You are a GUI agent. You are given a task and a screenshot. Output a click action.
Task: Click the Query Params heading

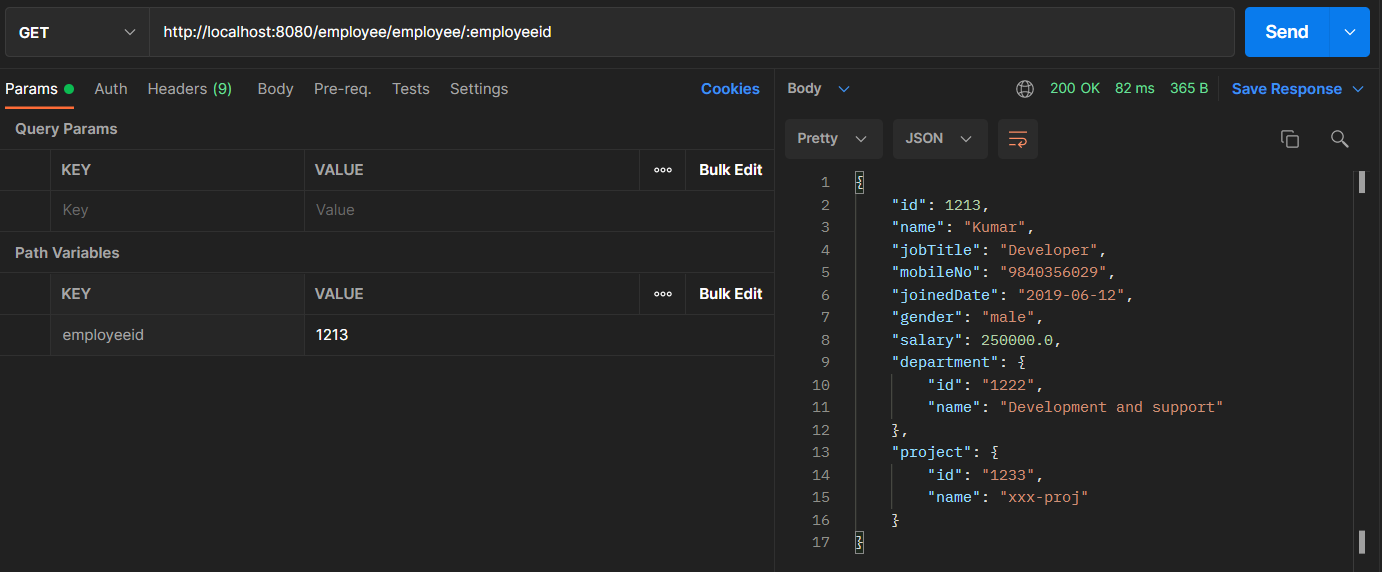point(66,129)
